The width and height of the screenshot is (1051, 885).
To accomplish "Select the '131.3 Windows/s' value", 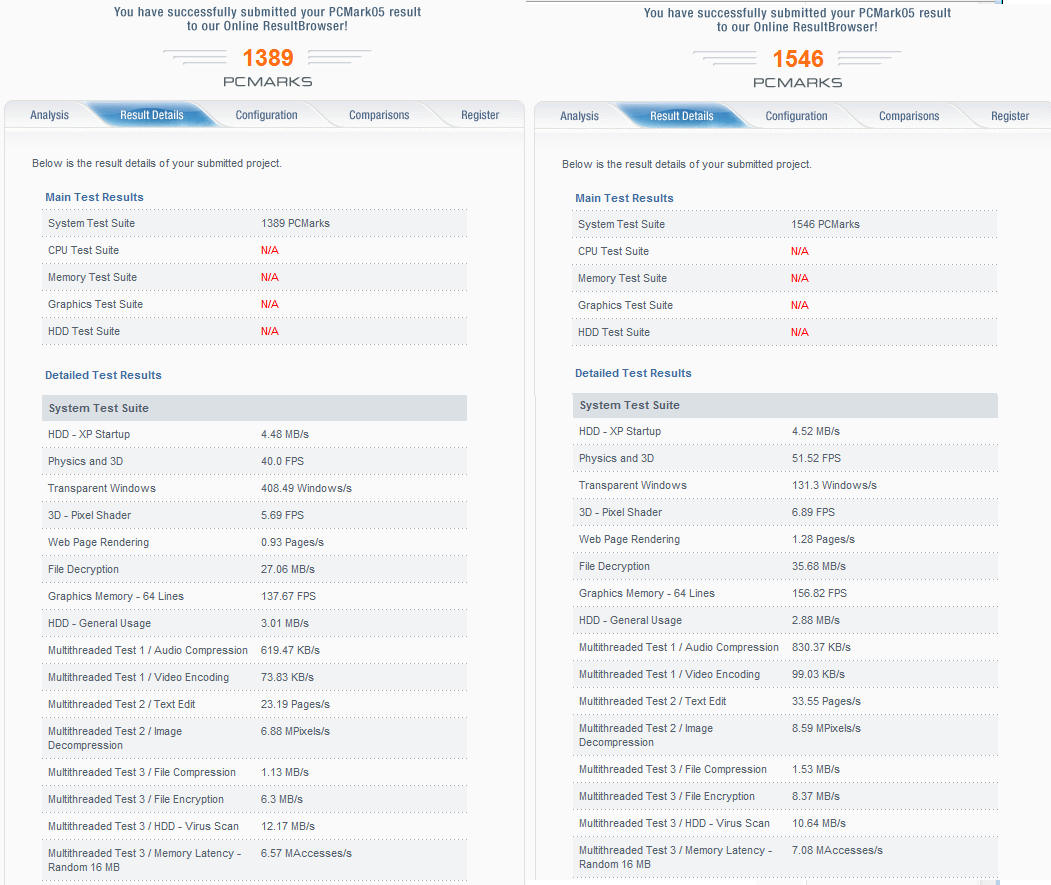I will pyautogui.click(x=834, y=485).
